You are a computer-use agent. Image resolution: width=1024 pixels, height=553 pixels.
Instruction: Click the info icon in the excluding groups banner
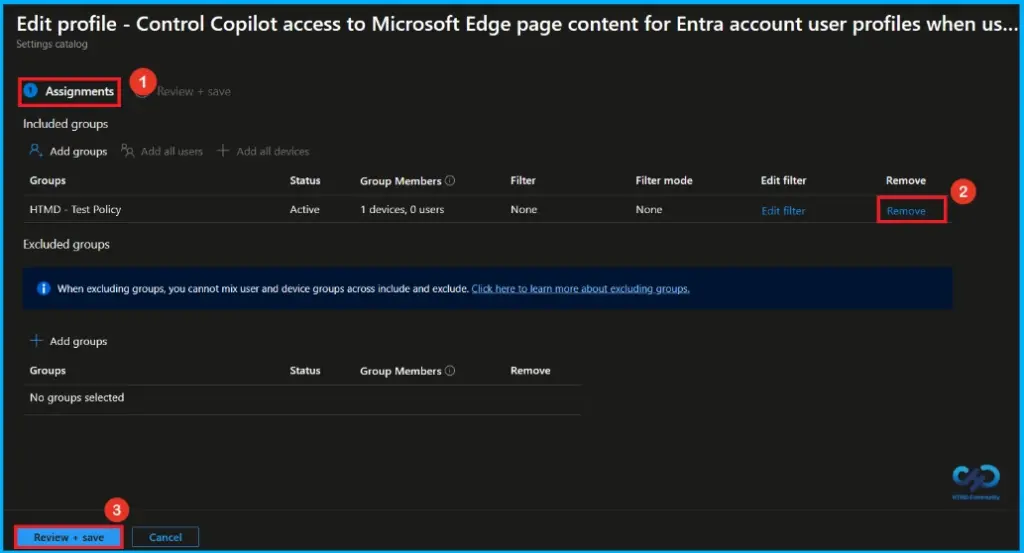[x=43, y=289]
